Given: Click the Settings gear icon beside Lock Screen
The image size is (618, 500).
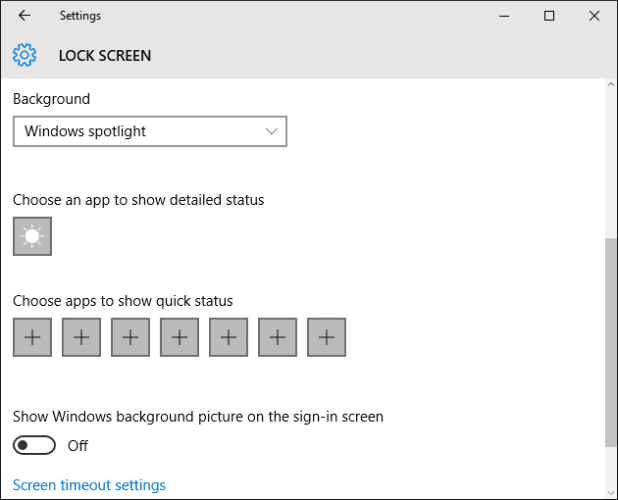Looking at the screenshot, I should point(25,55).
